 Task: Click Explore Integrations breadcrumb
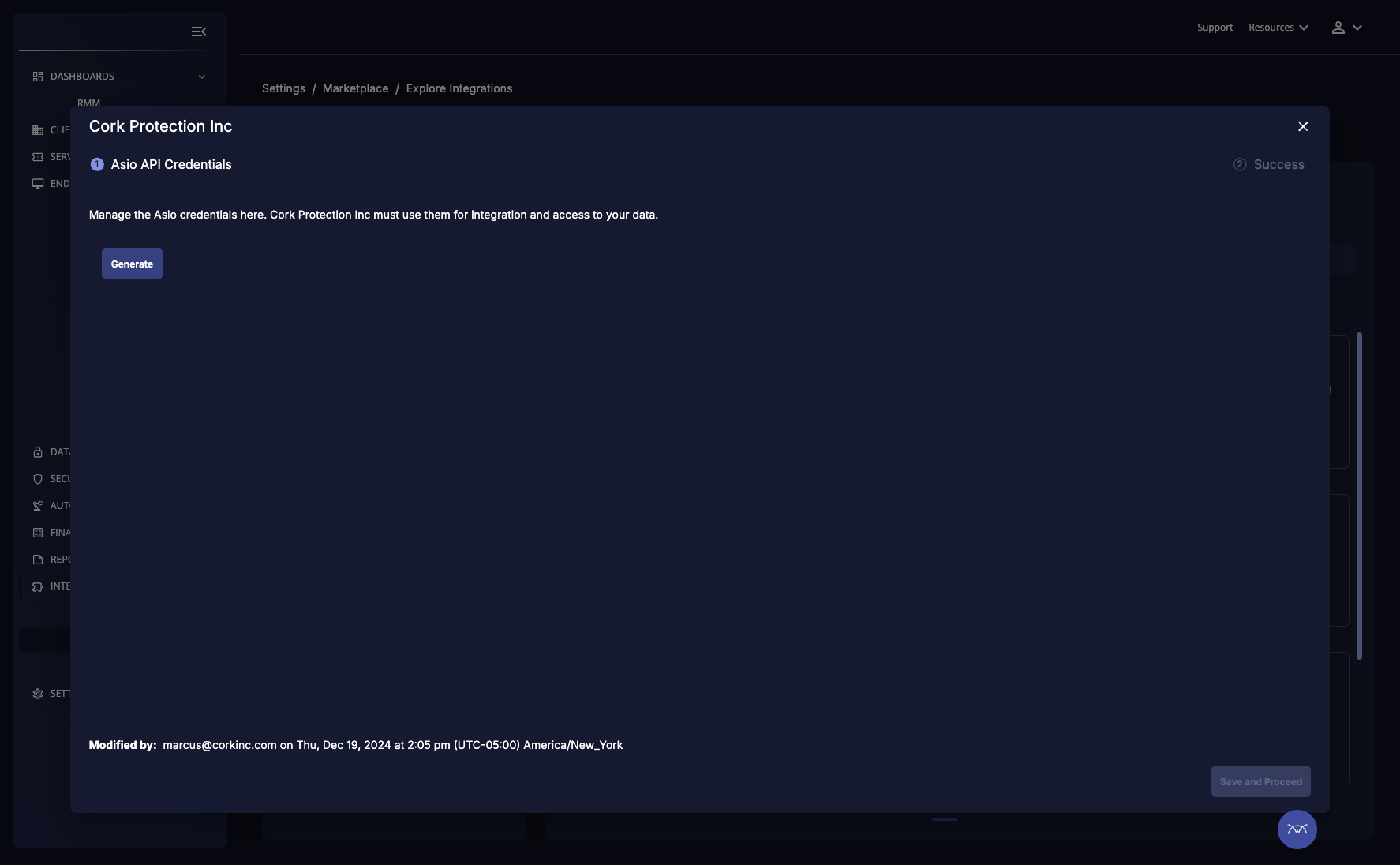pos(459,88)
